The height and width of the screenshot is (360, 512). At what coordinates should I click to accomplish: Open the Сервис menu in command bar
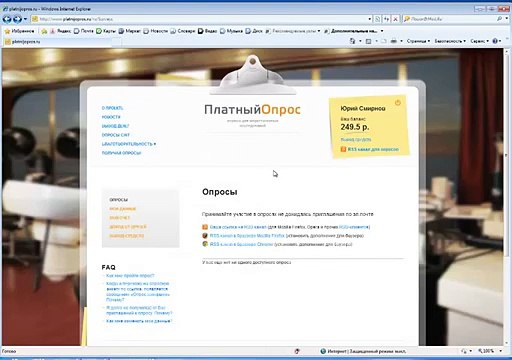[479, 41]
